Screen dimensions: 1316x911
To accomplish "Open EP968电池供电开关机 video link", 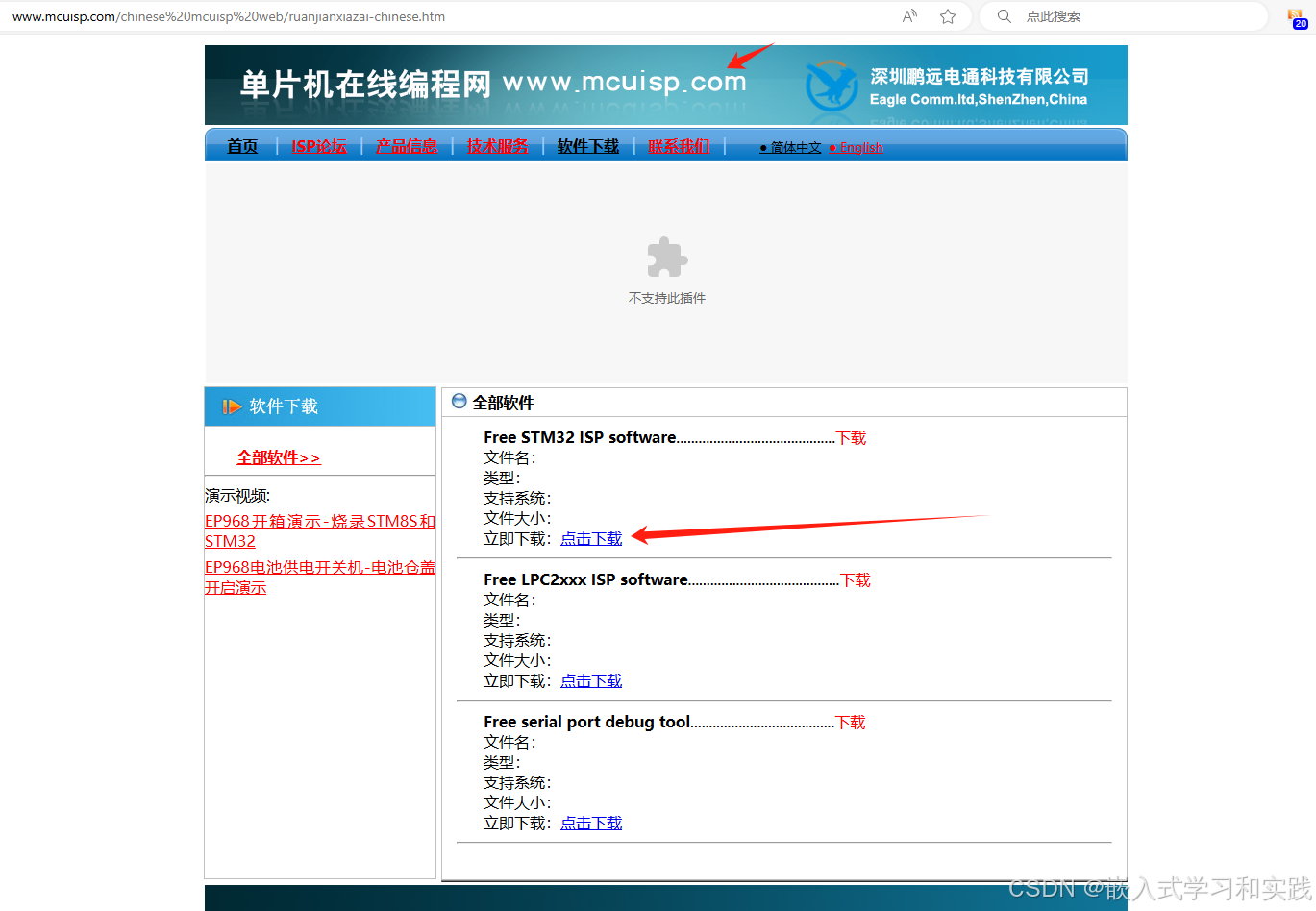I will (320, 577).
